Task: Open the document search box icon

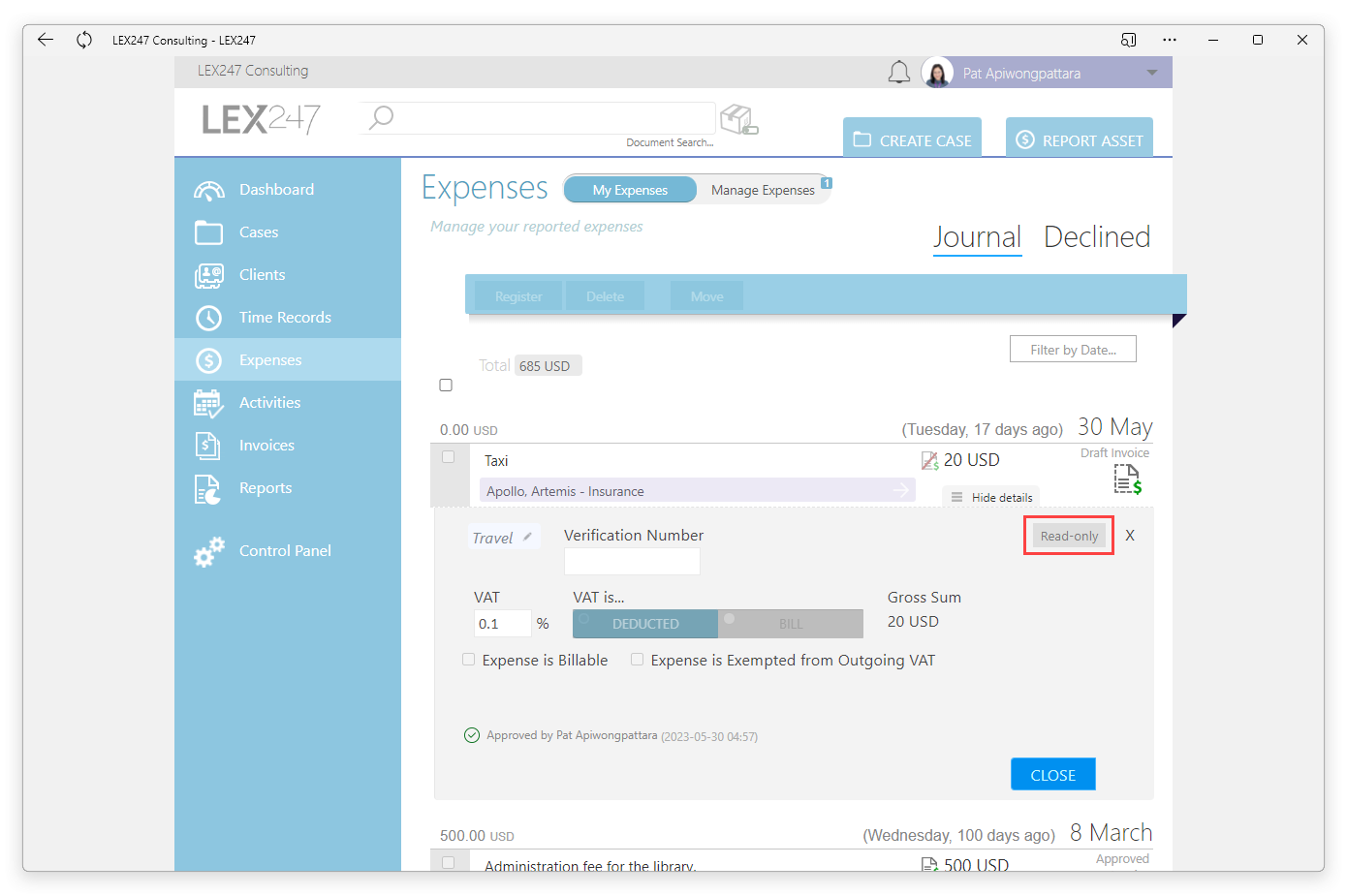Action: [739, 119]
